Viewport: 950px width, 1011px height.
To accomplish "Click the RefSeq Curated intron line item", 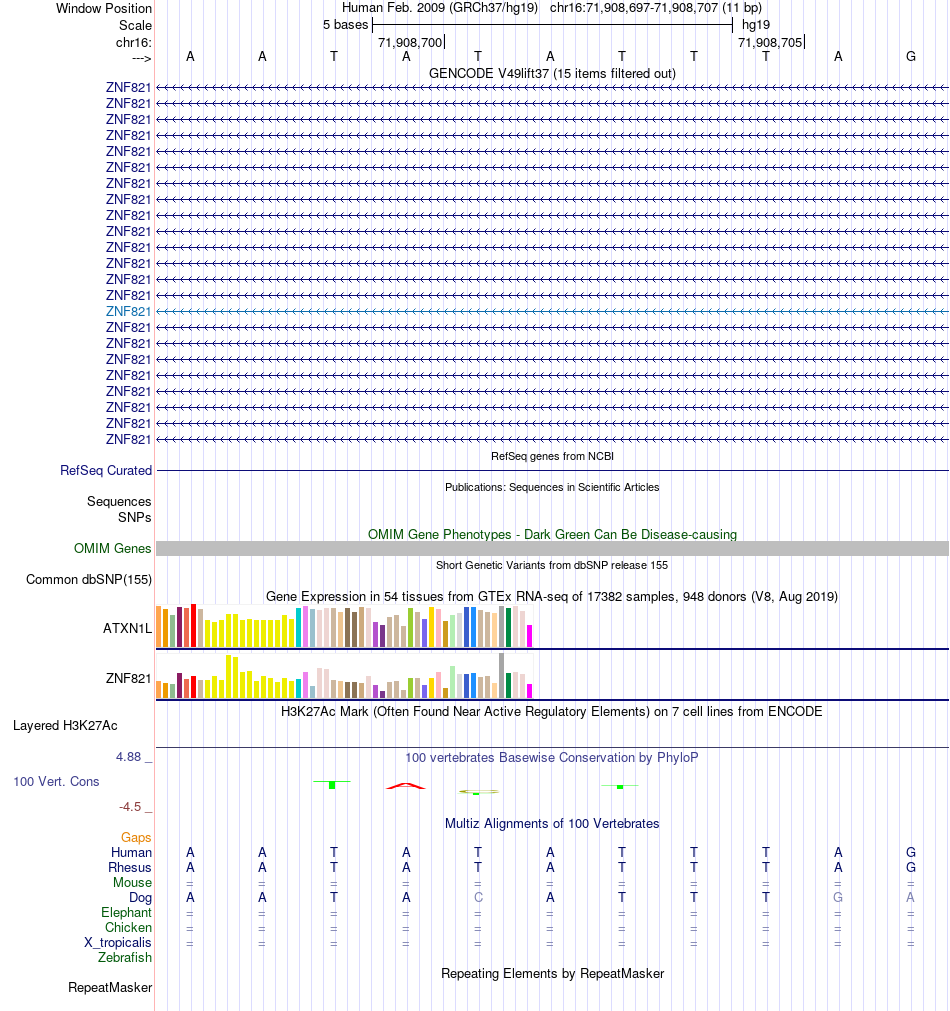I will tap(552, 471).
